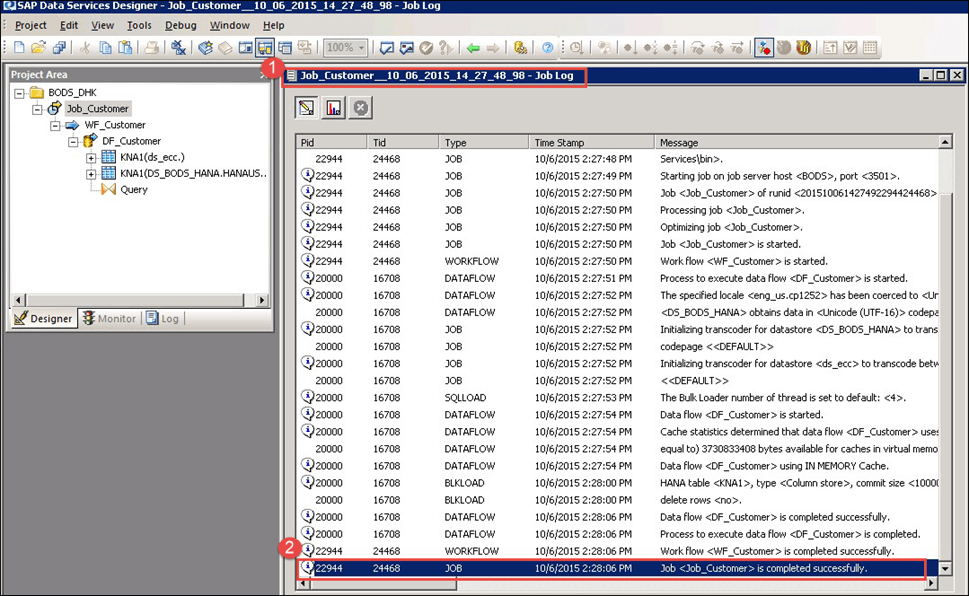969x596 pixels.
Task: Collapse the DF_Customer data flow node
Action: point(74,142)
